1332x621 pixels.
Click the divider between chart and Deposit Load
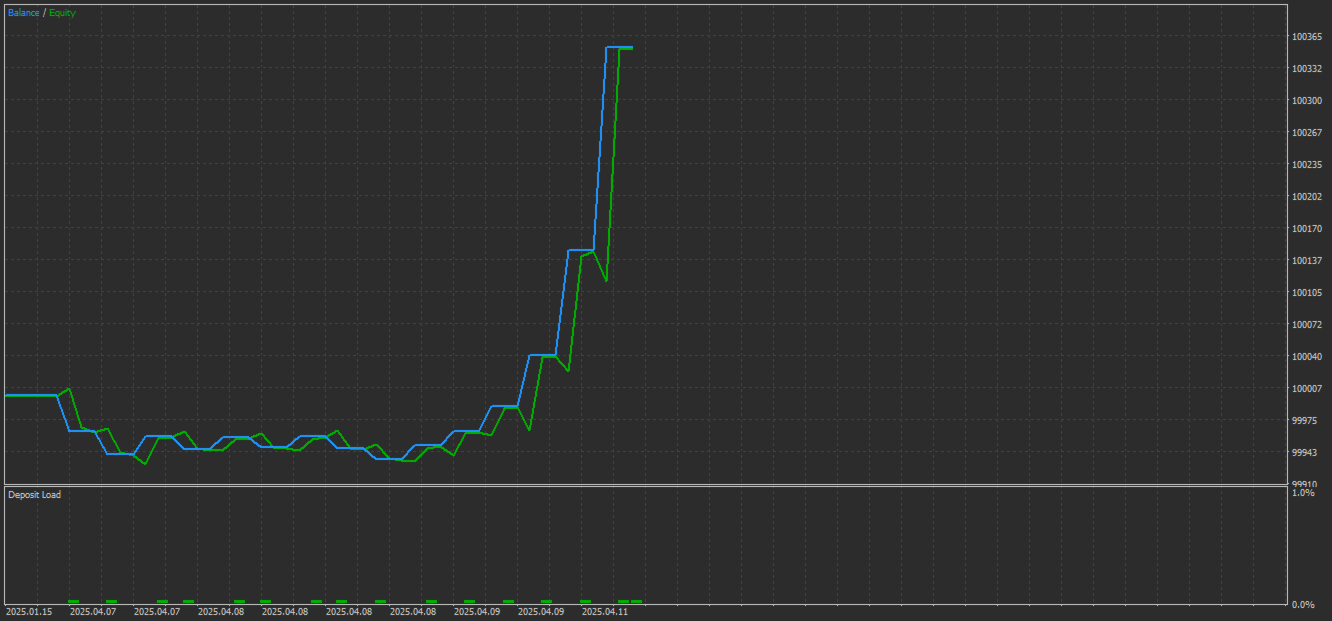pyautogui.click(x=645, y=485)
